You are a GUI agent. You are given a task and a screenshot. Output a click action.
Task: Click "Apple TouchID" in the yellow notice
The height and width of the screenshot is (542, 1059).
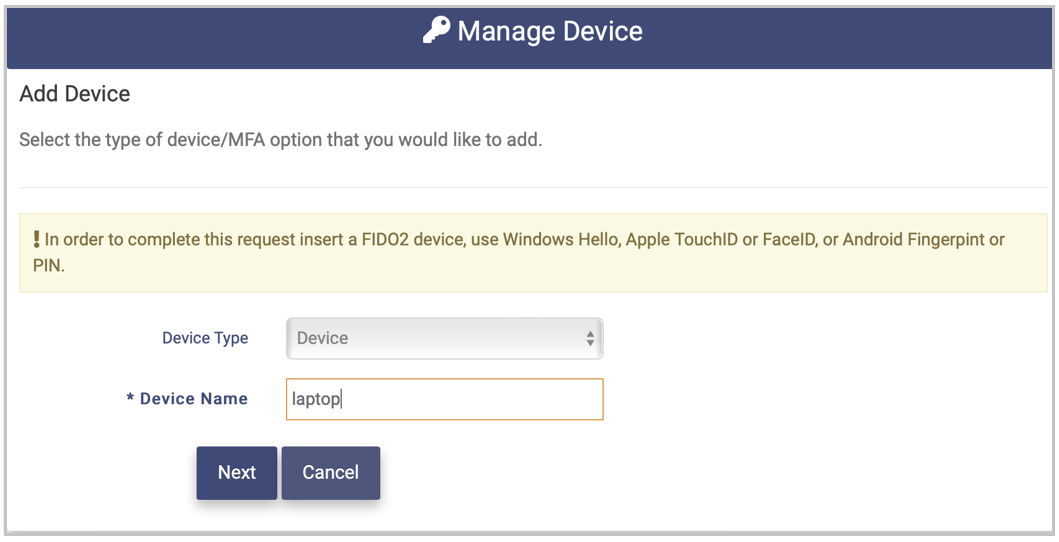click(x=681, y=240)
